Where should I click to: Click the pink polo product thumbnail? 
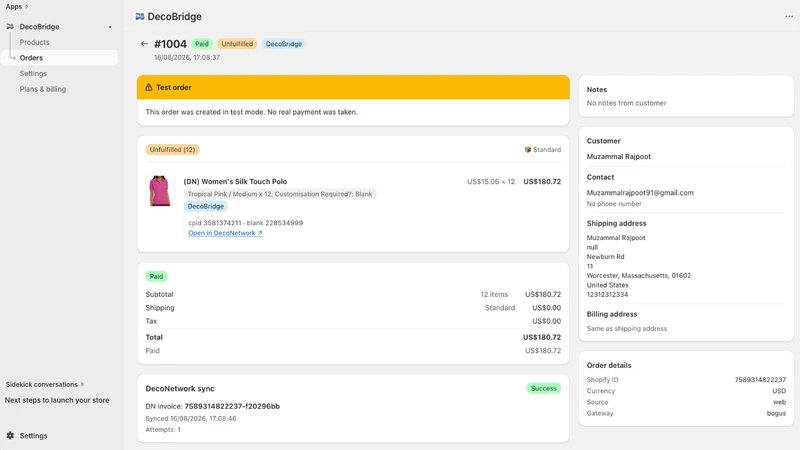(x=160, y=191)
